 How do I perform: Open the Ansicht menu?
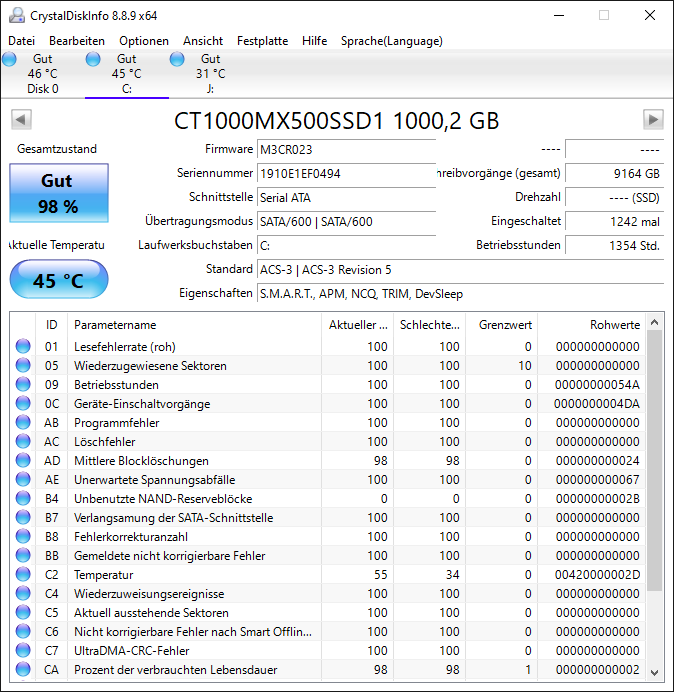coord(203,41)
